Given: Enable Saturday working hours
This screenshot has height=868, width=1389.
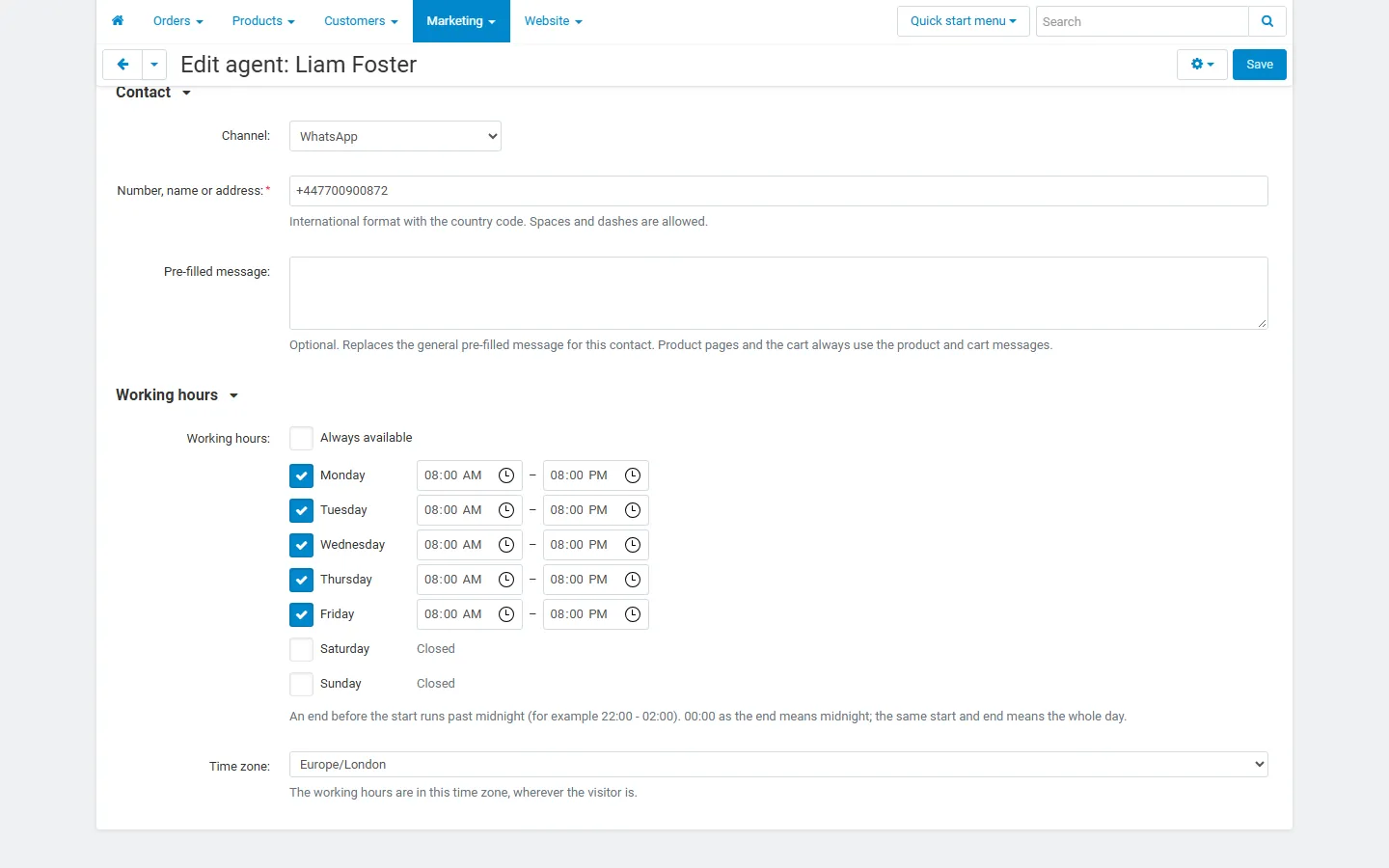Looking at the screenshot, I should coord(301,649).
